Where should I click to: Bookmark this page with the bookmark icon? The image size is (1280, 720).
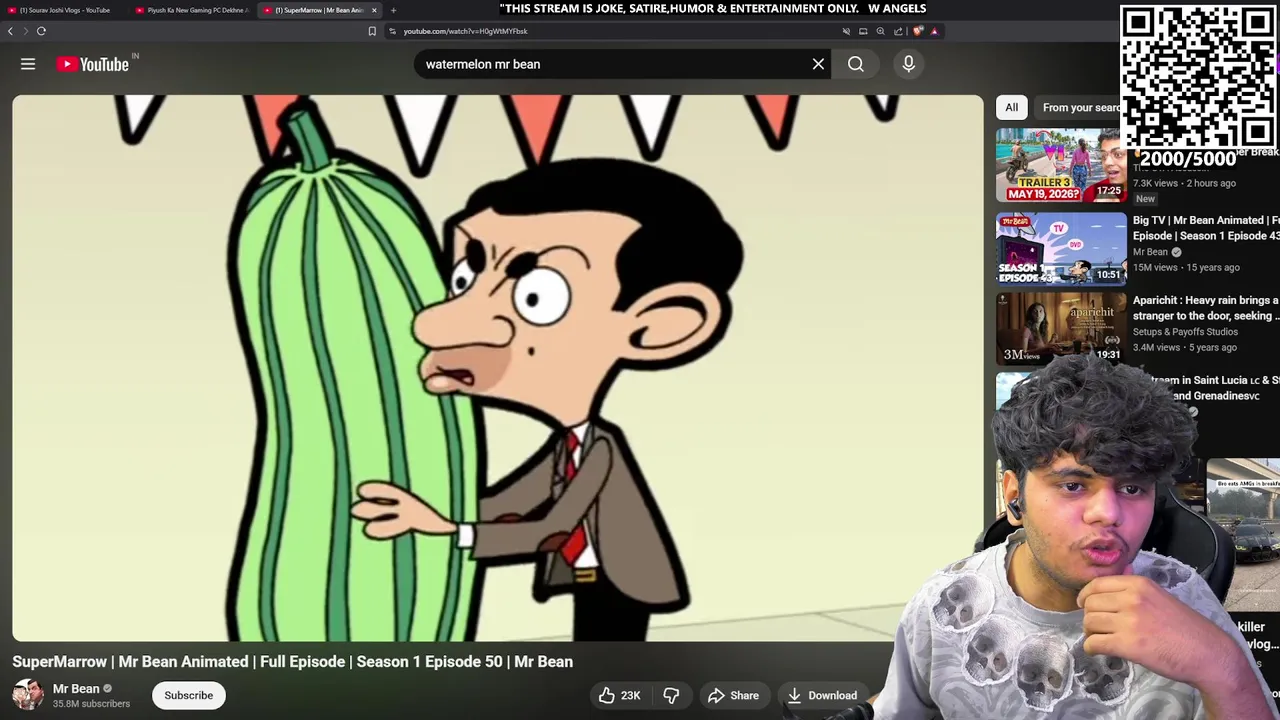click(x=372, y=31)
